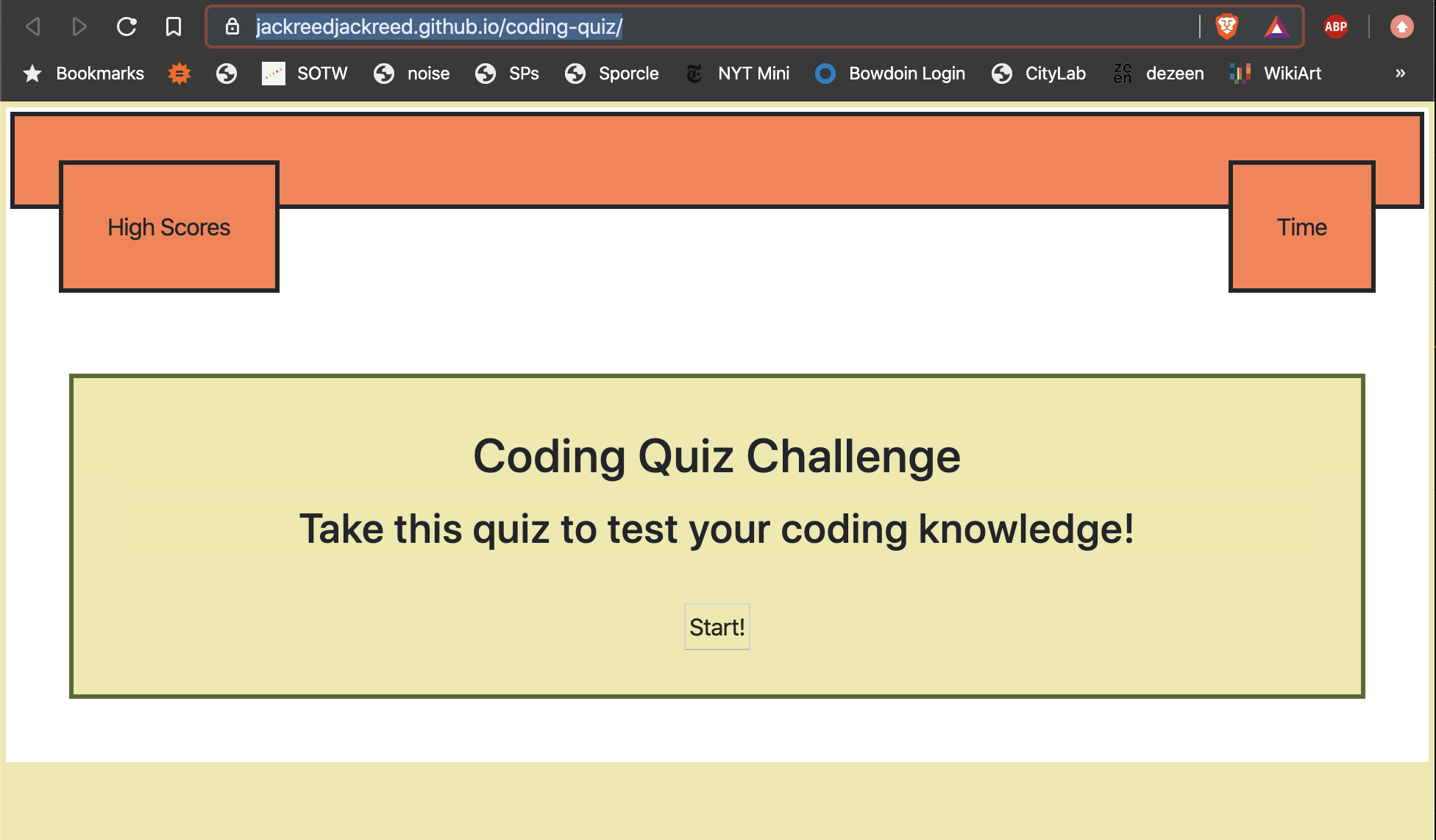This screenshot has width=1436, height=840.
Task: Click the bookmark this page icon
Action: [173, 26]
